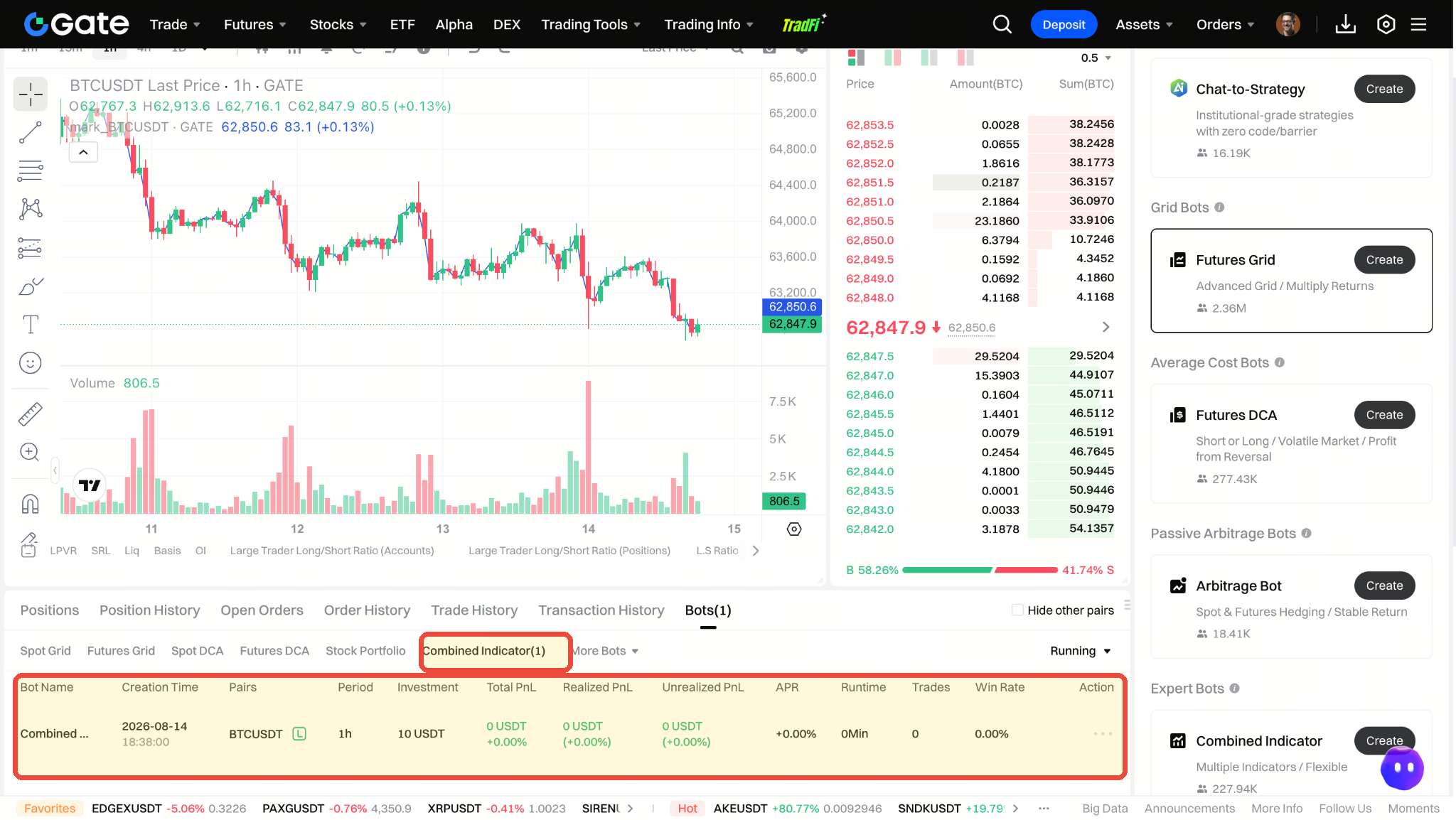Screen dimensions: 1456x820
Task: Toggle magnet mode for drawings
Action: pos(30,504)
